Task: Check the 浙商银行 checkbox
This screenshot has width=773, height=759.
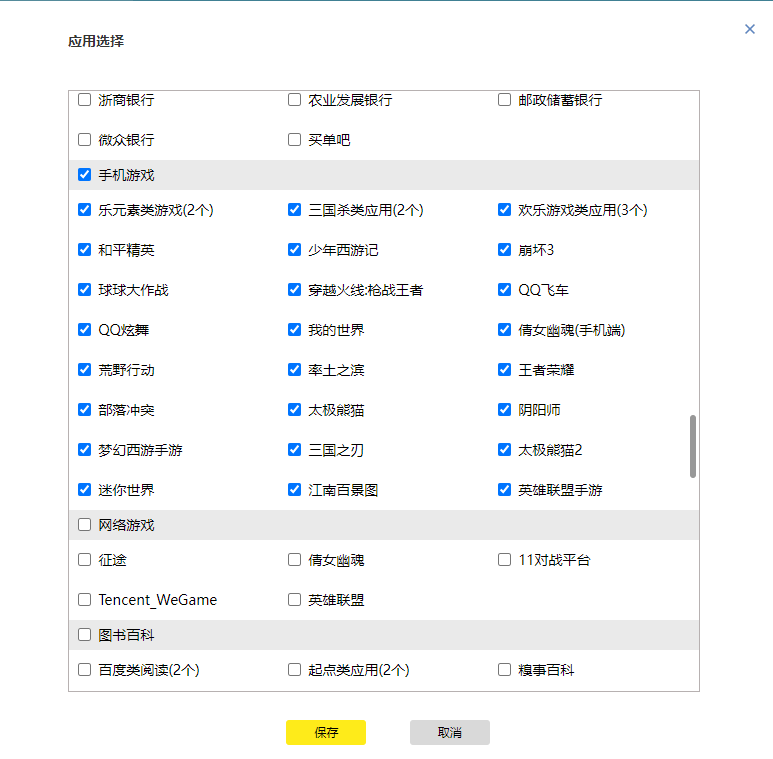Action: (84, 100)
